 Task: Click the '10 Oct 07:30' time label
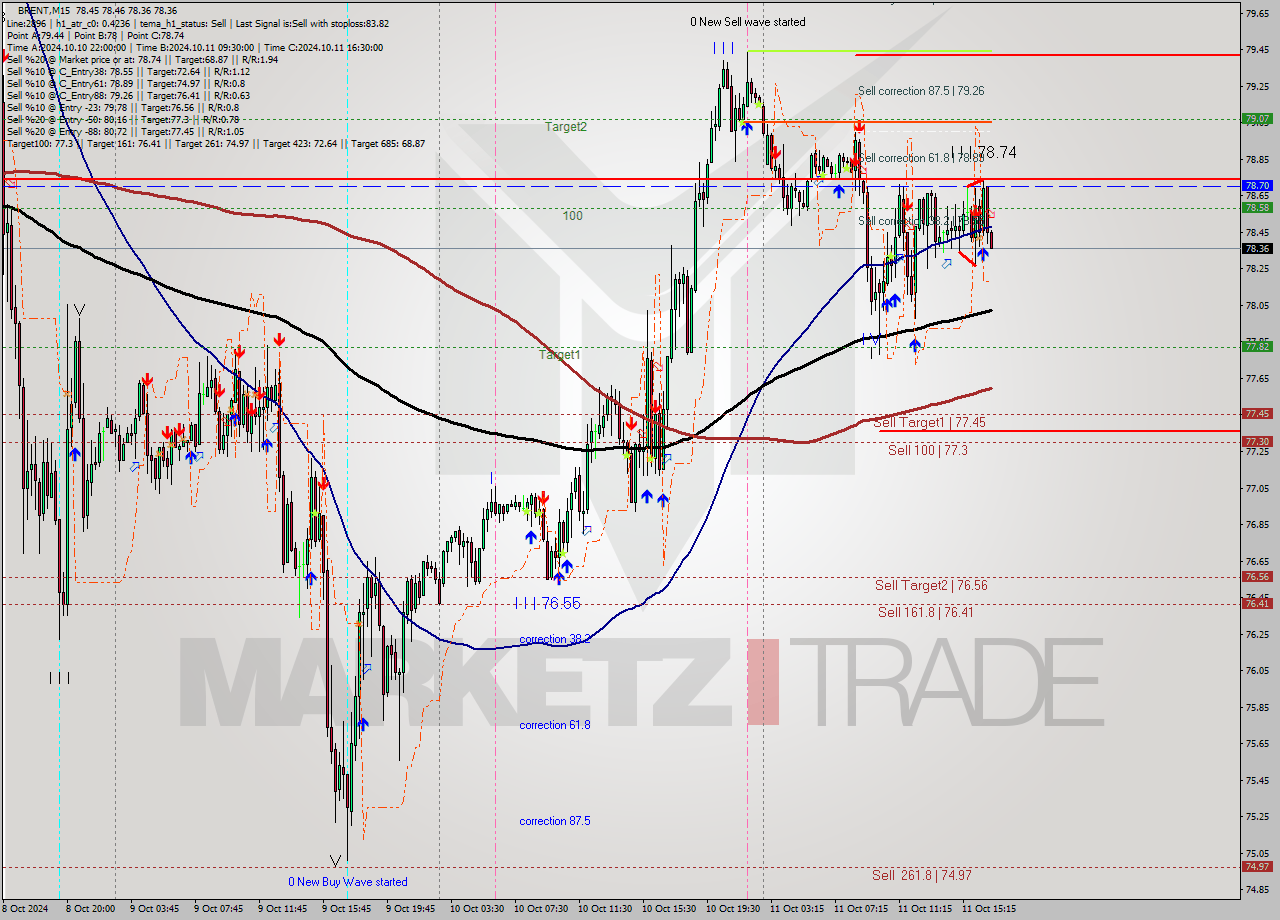541,909
